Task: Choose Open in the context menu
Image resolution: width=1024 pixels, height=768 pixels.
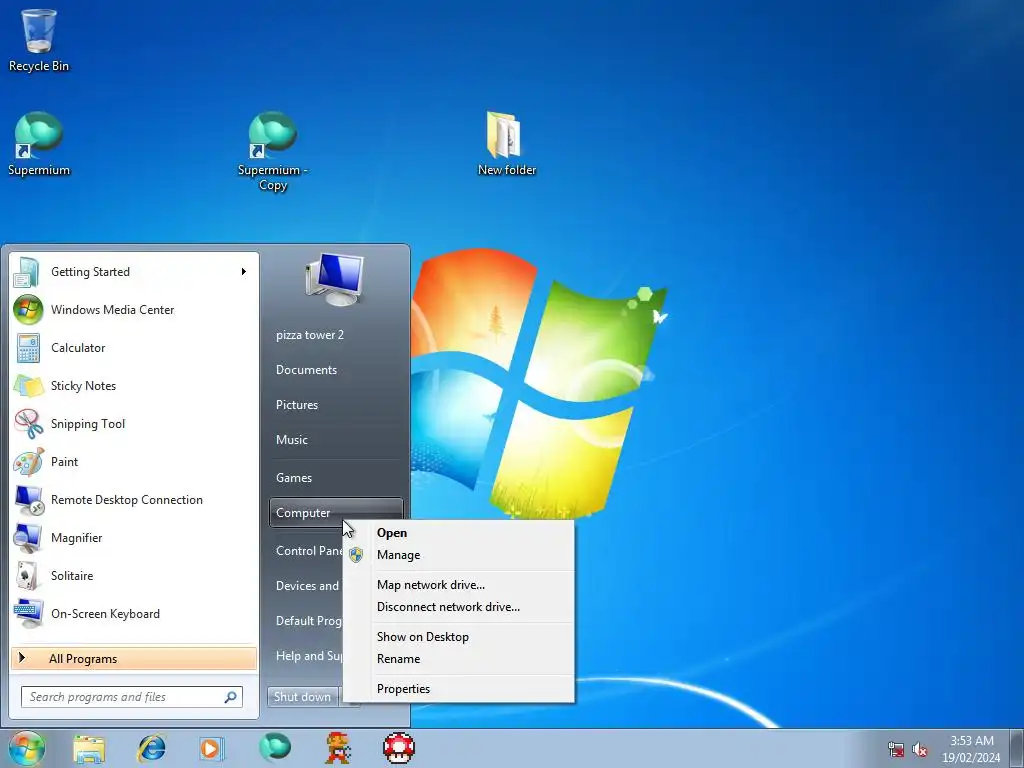Action: coord(458,533)
